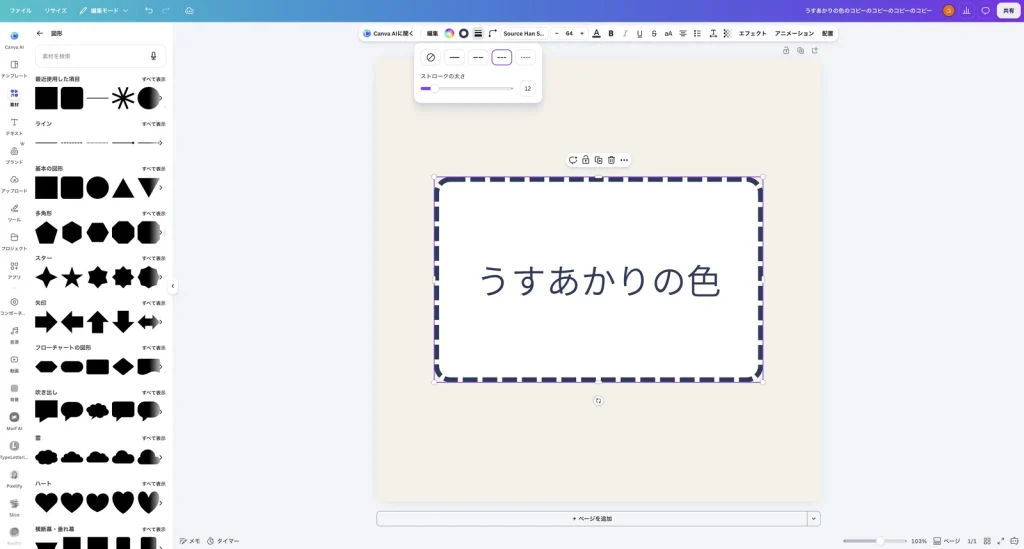Image resolution: width=1024 pixels, height=549 pixels.
Task: Click the ストロークの太さ stroke weight slider
Action: click(467, 88)
